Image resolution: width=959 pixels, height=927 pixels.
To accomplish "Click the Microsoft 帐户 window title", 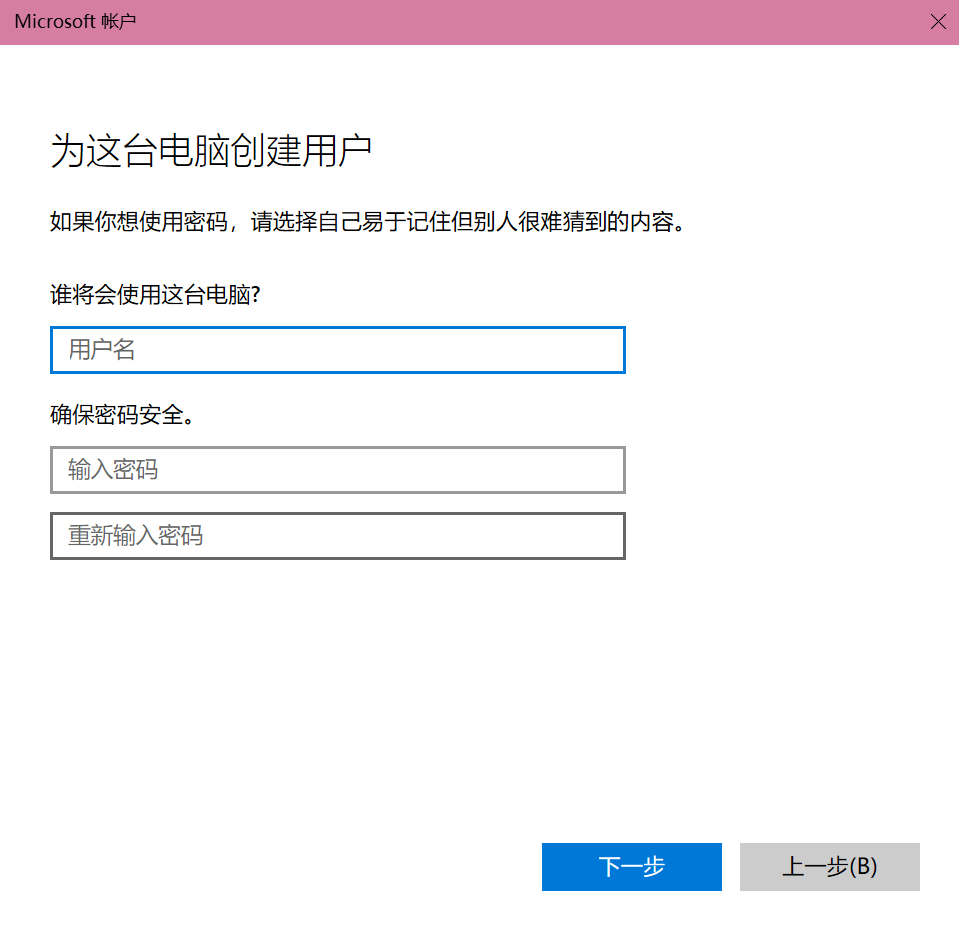I will [75, 21].
